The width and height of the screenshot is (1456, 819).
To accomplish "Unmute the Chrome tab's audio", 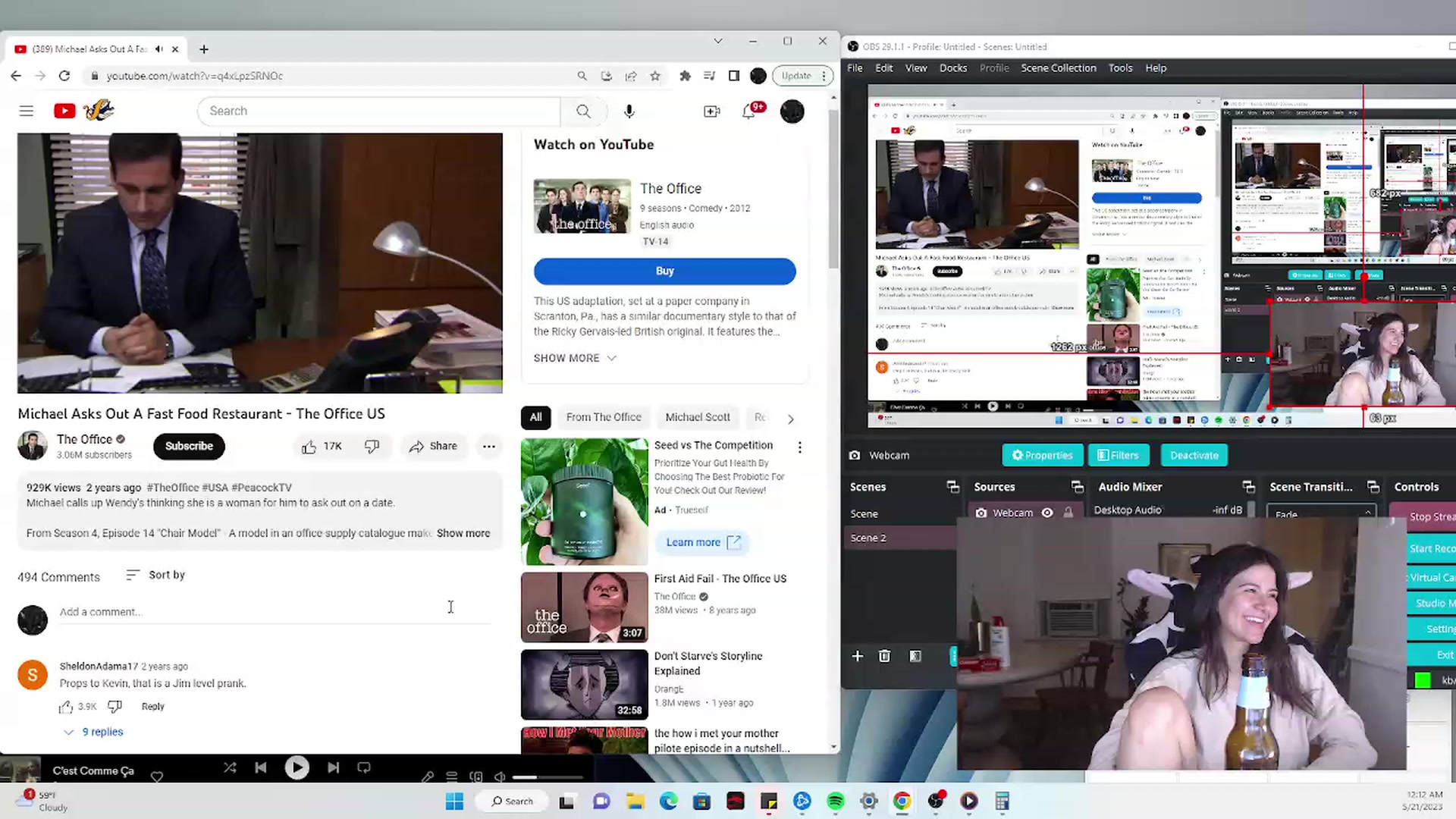I will (159, 49).
